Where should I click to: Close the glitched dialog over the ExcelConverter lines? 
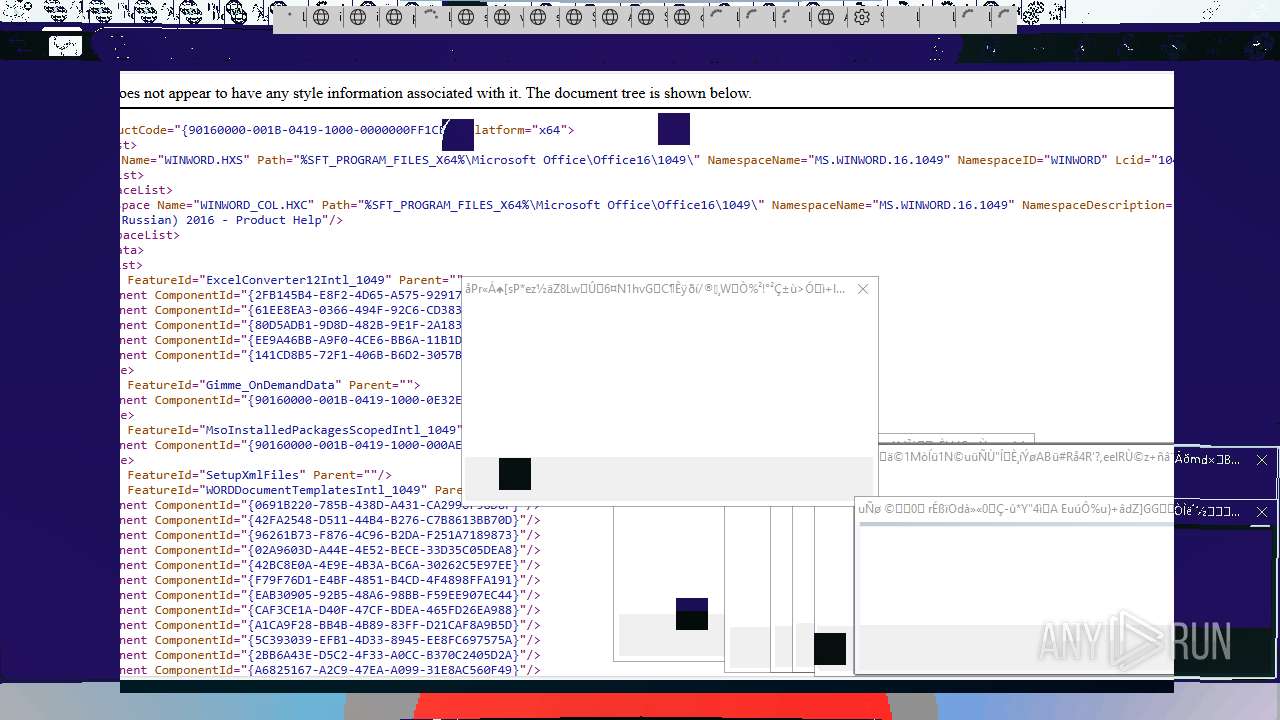click(863, 289)
